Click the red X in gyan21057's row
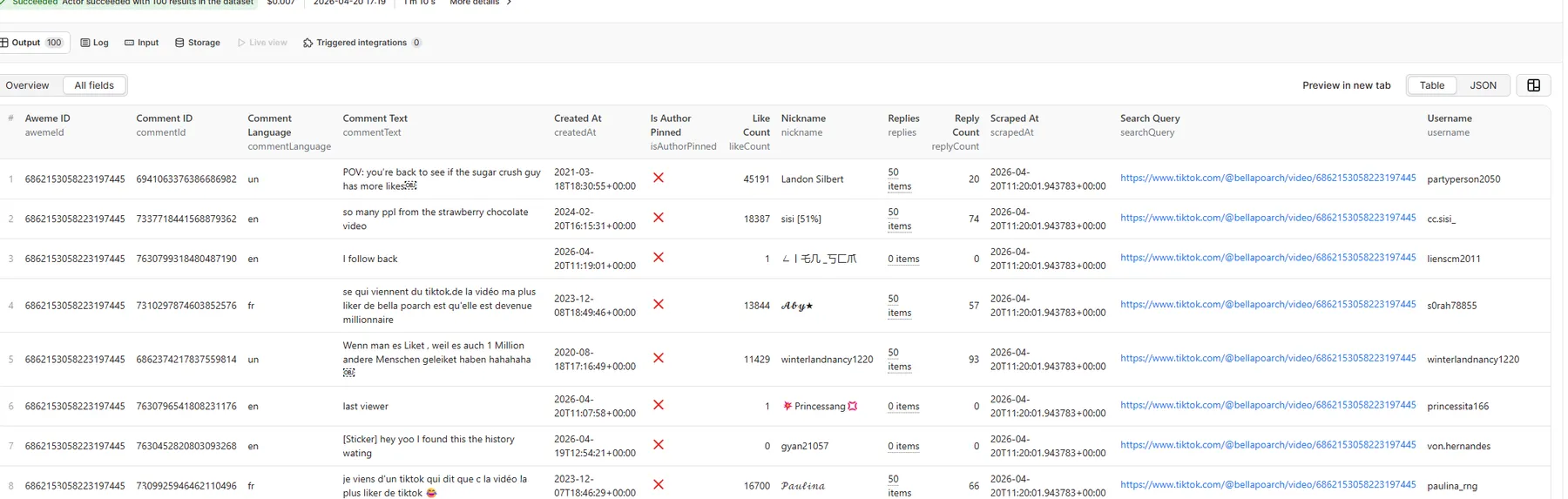1568x499 pixels. [659, 445]
